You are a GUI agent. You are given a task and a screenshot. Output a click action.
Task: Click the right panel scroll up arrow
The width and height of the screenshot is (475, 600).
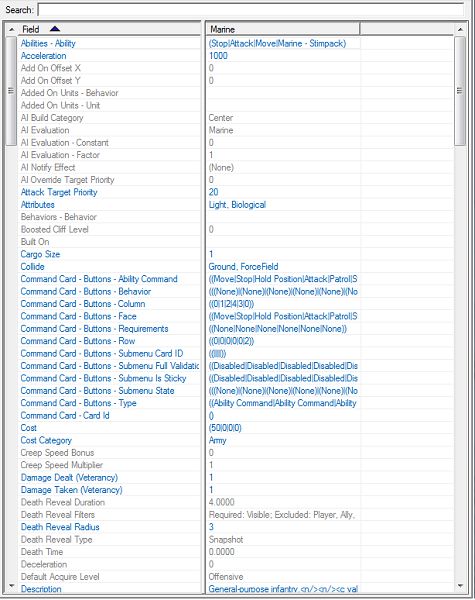point(460,29)
